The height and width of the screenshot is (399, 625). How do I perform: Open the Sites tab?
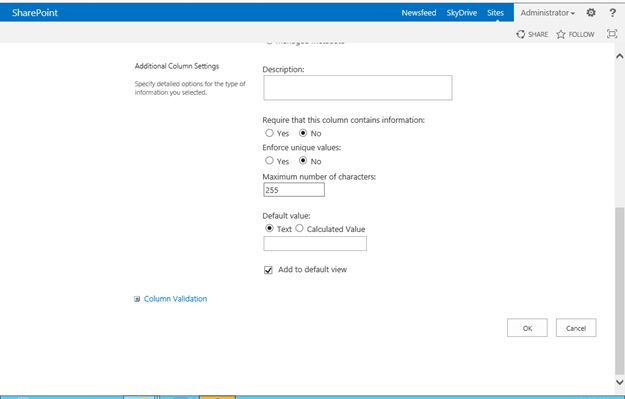pyautogui.click(x=495, y=13)
